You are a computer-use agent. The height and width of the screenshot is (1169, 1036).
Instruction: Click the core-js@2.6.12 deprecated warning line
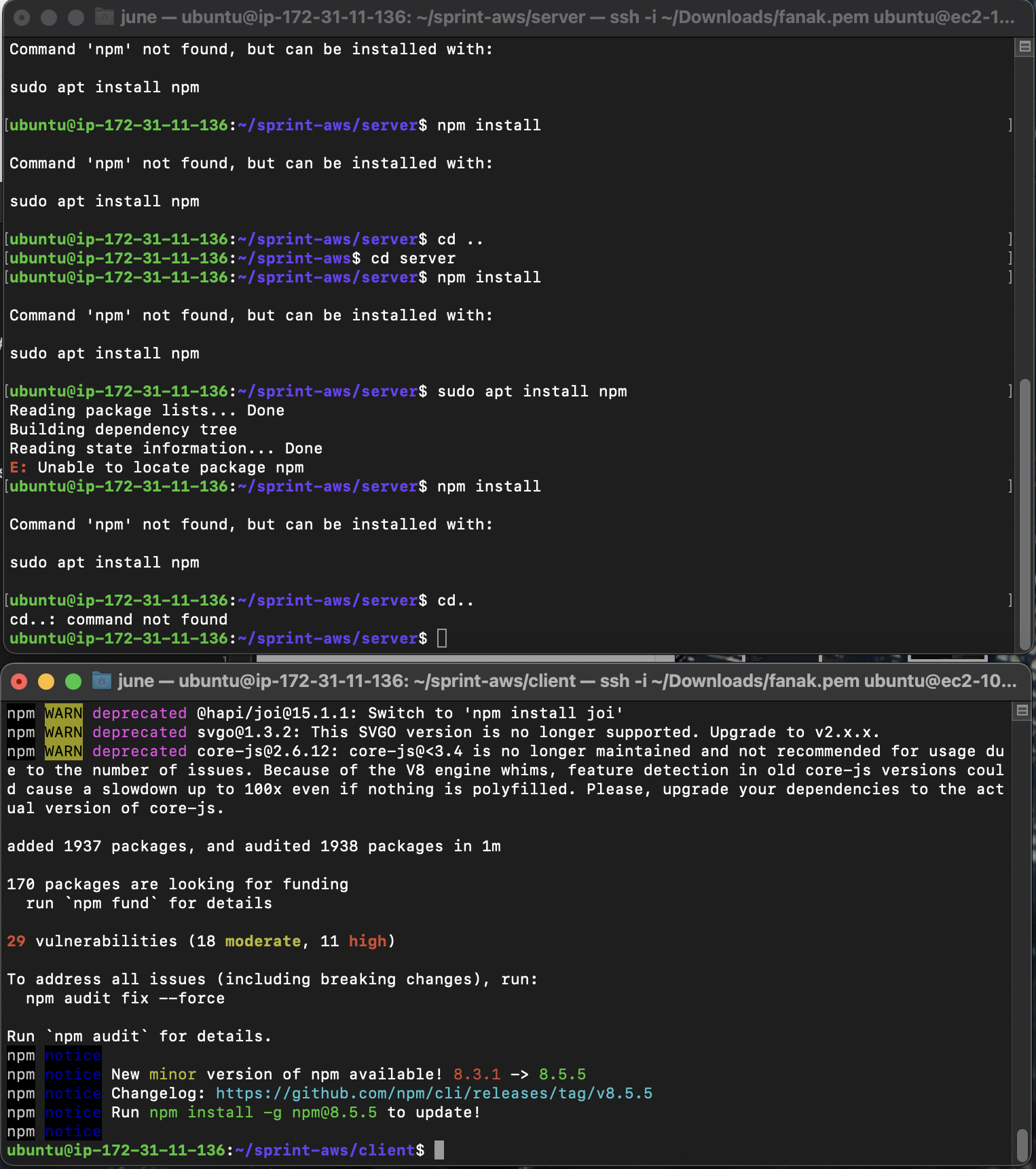pos(506,780)
